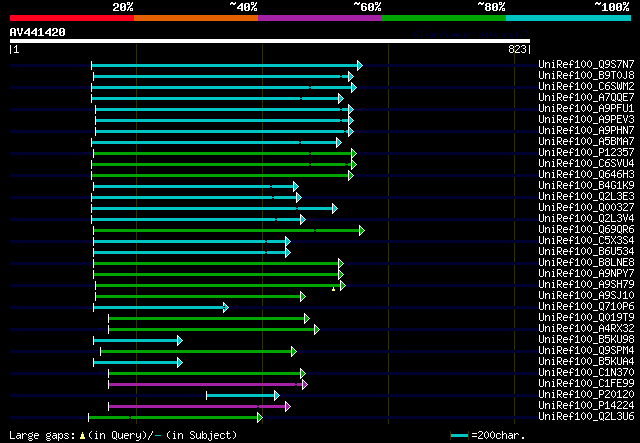Click the white AV441420 query sequence bar
This screenshot has width=640, height=443.
point(270,41)
